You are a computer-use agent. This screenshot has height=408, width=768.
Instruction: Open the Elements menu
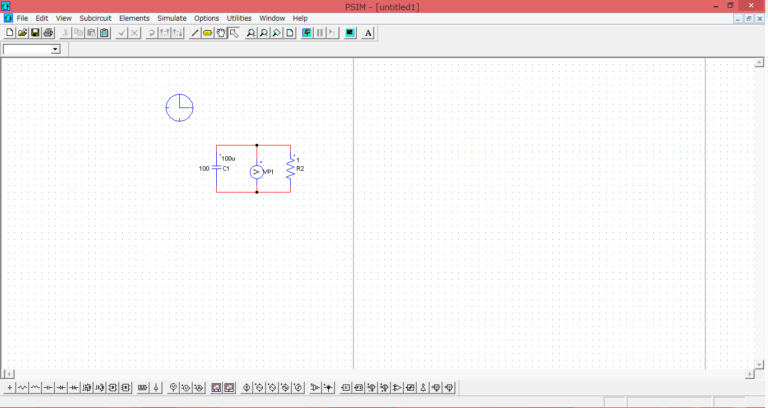pos(134,18)
